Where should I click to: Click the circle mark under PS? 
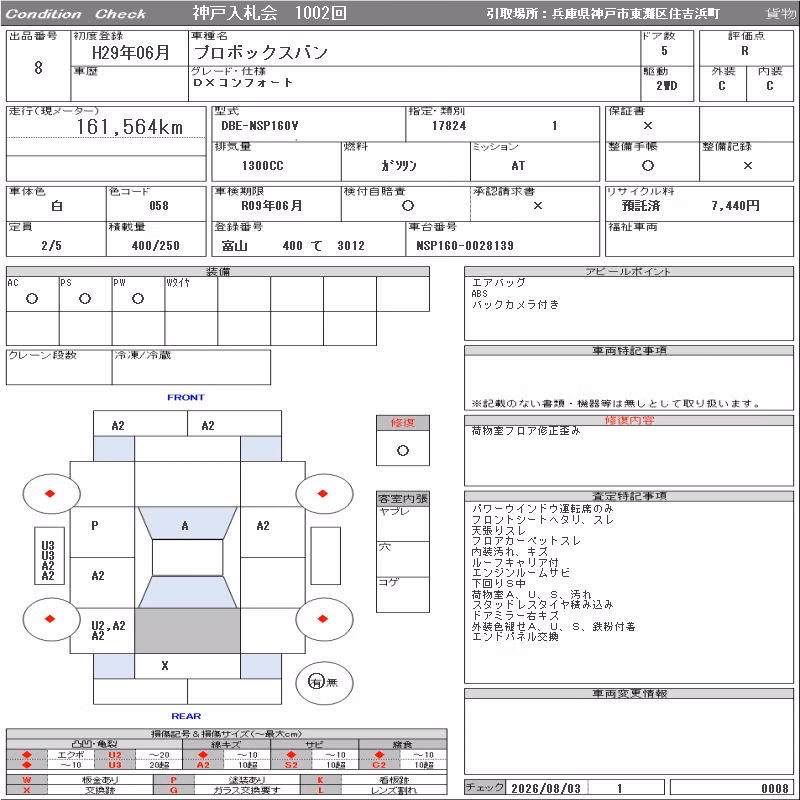point(85,298)
